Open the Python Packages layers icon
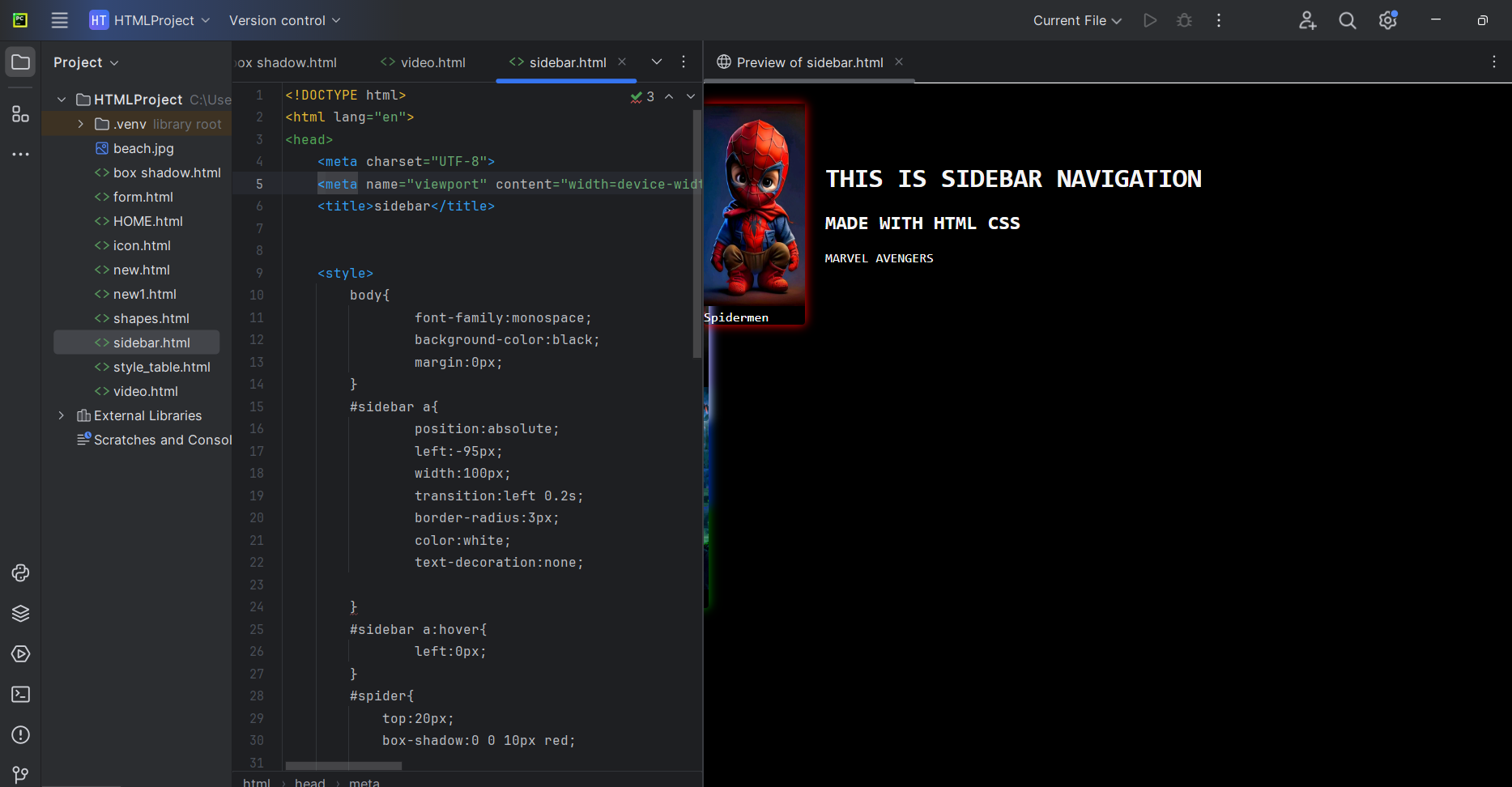This screenshot has height=787, width=1512. (x=21, y=614)
